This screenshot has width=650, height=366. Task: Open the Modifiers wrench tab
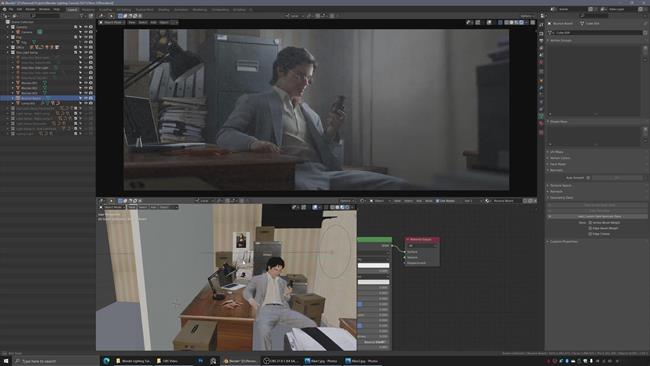coord(541,88)
